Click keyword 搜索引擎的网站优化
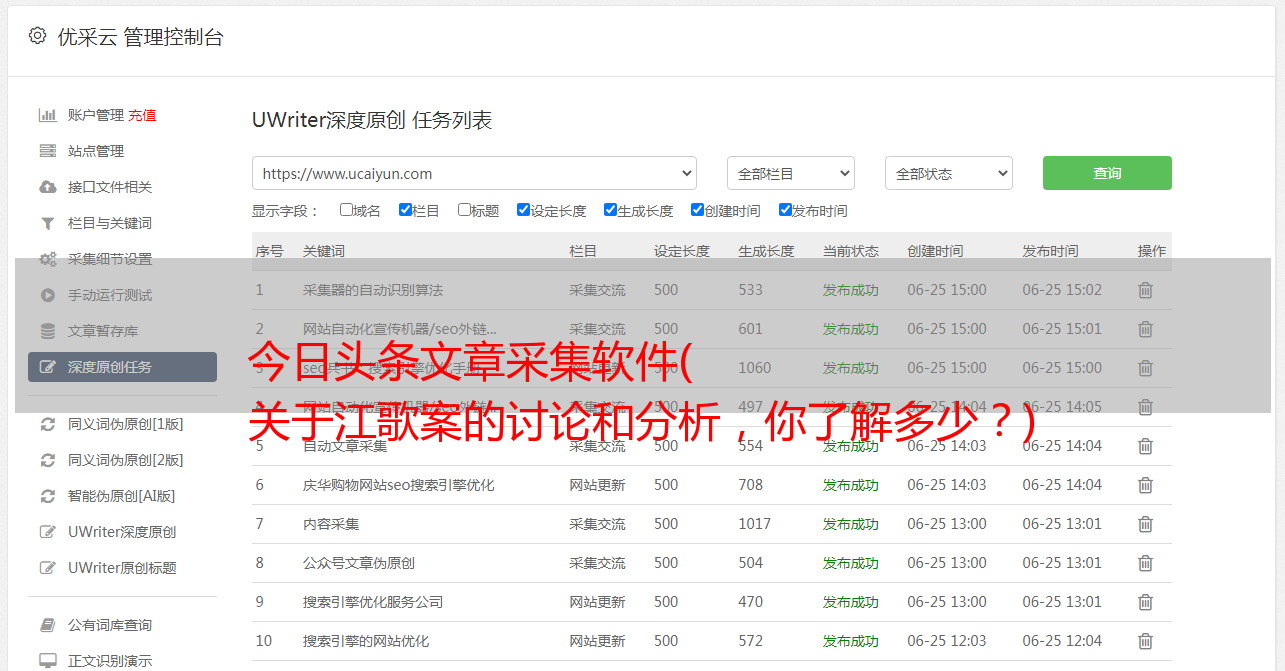Screen dimensions: 1285x671 pos(366,641)
